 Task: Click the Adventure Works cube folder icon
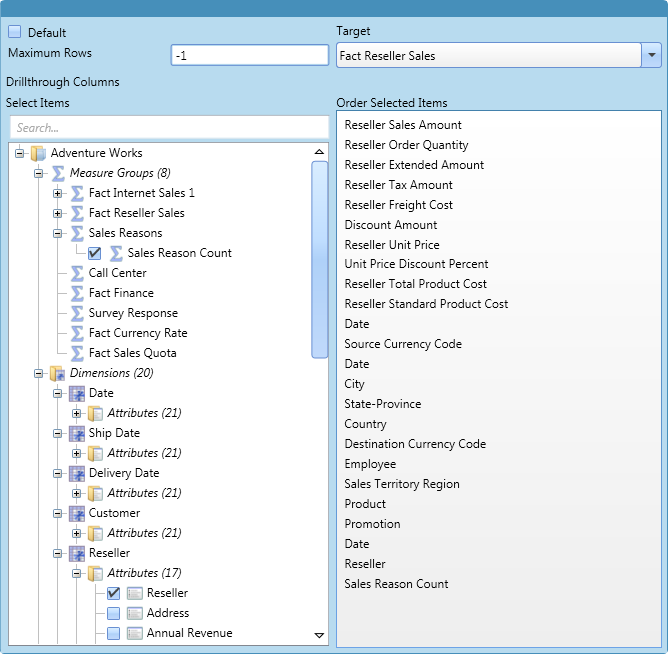point(38,153)
